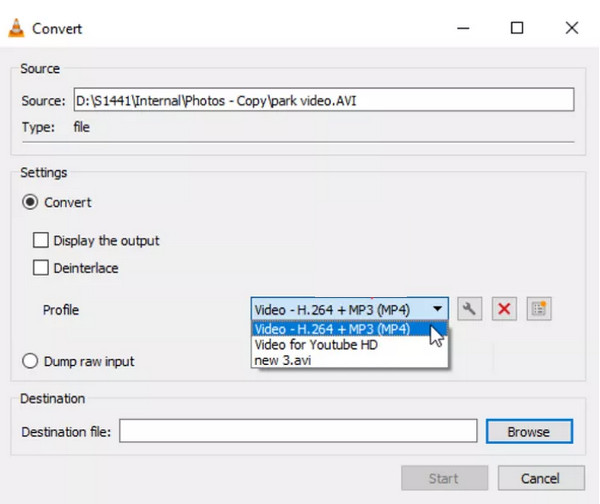This screenshot has height=504, width=600.
Task: Open the Browse destination button
Action: 529,432
